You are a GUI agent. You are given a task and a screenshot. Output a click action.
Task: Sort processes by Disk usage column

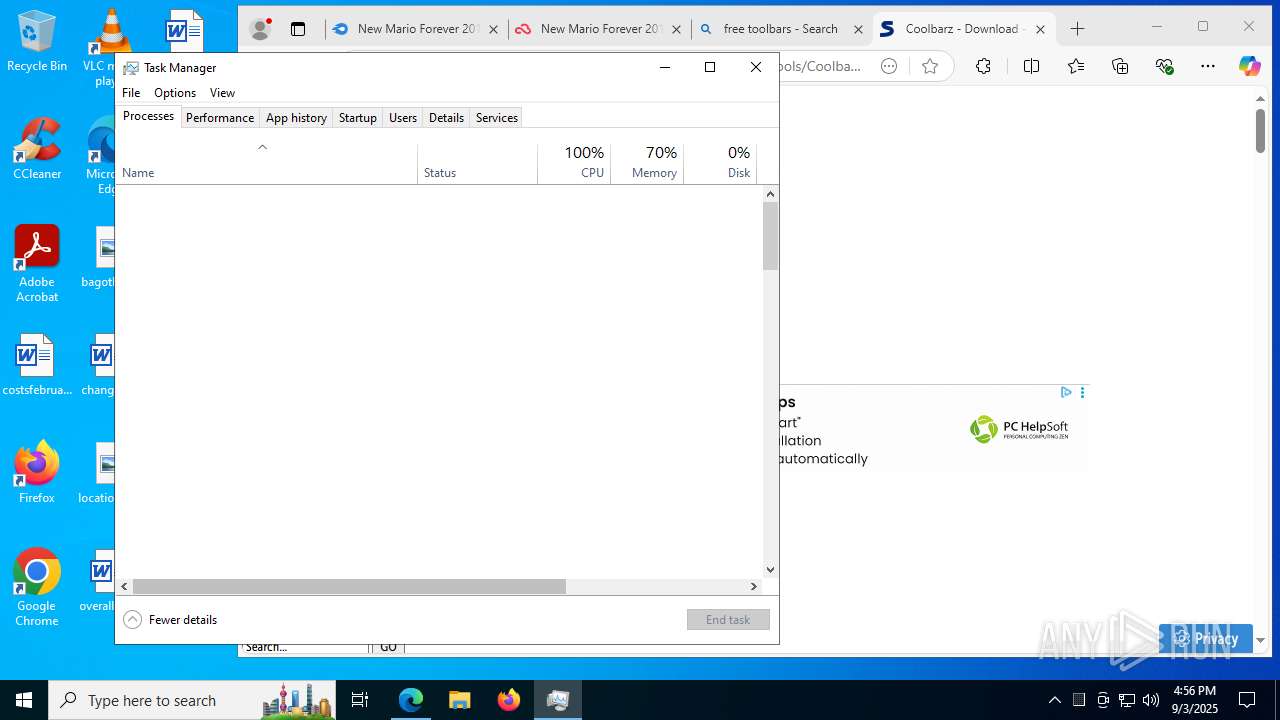point(720,163)
